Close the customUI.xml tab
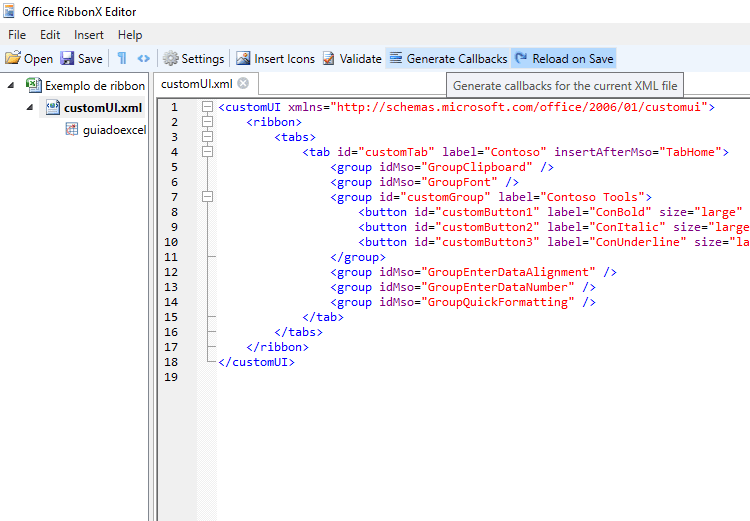Screen dimensions: 750x521 coord(242,84)
